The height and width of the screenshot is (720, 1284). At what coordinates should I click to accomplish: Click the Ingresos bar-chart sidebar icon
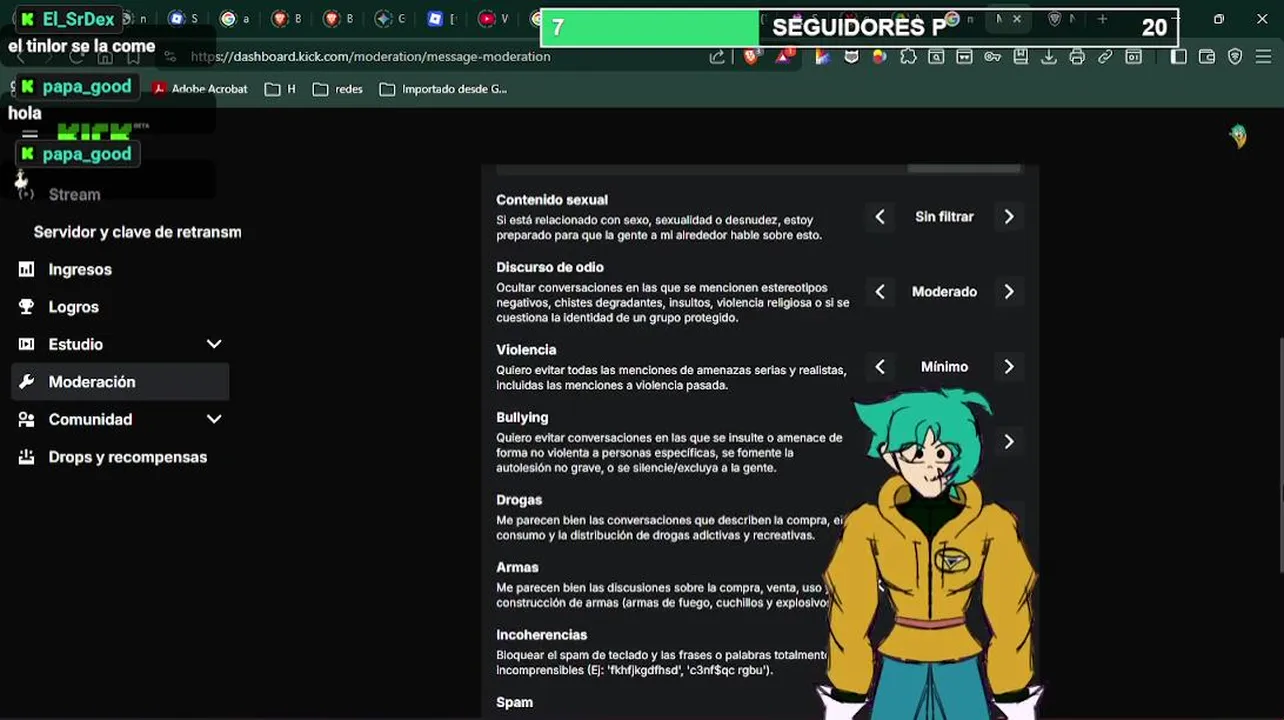[x=27, y=269]
